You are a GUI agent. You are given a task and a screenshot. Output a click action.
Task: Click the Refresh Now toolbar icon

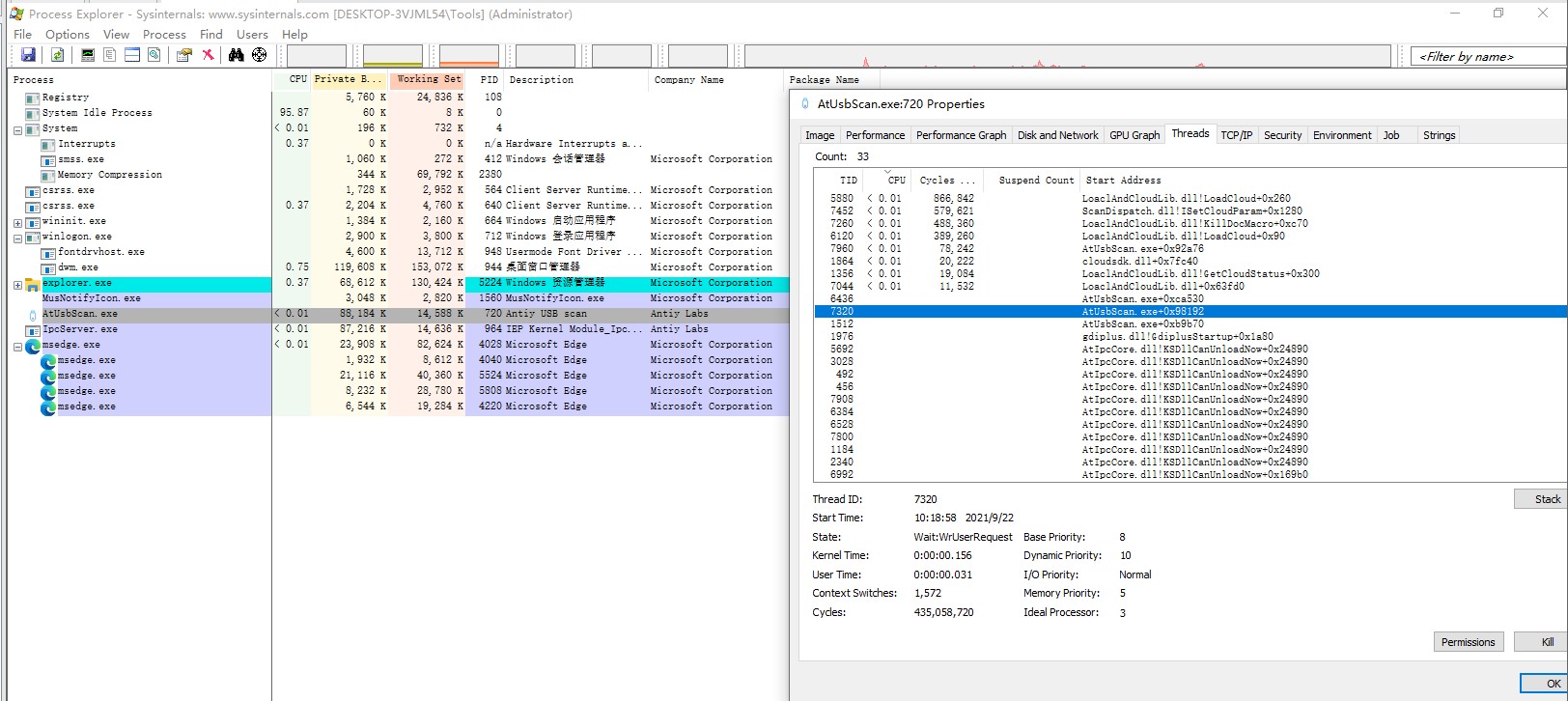(x=57, y=55)
